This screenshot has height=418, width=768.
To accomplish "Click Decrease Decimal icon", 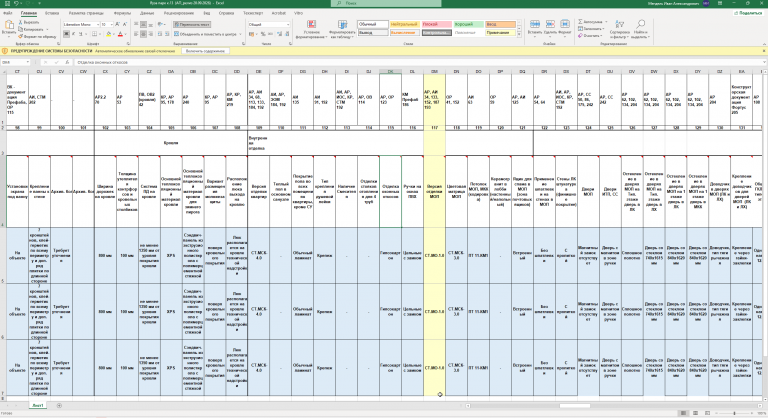I will point(286,34).
